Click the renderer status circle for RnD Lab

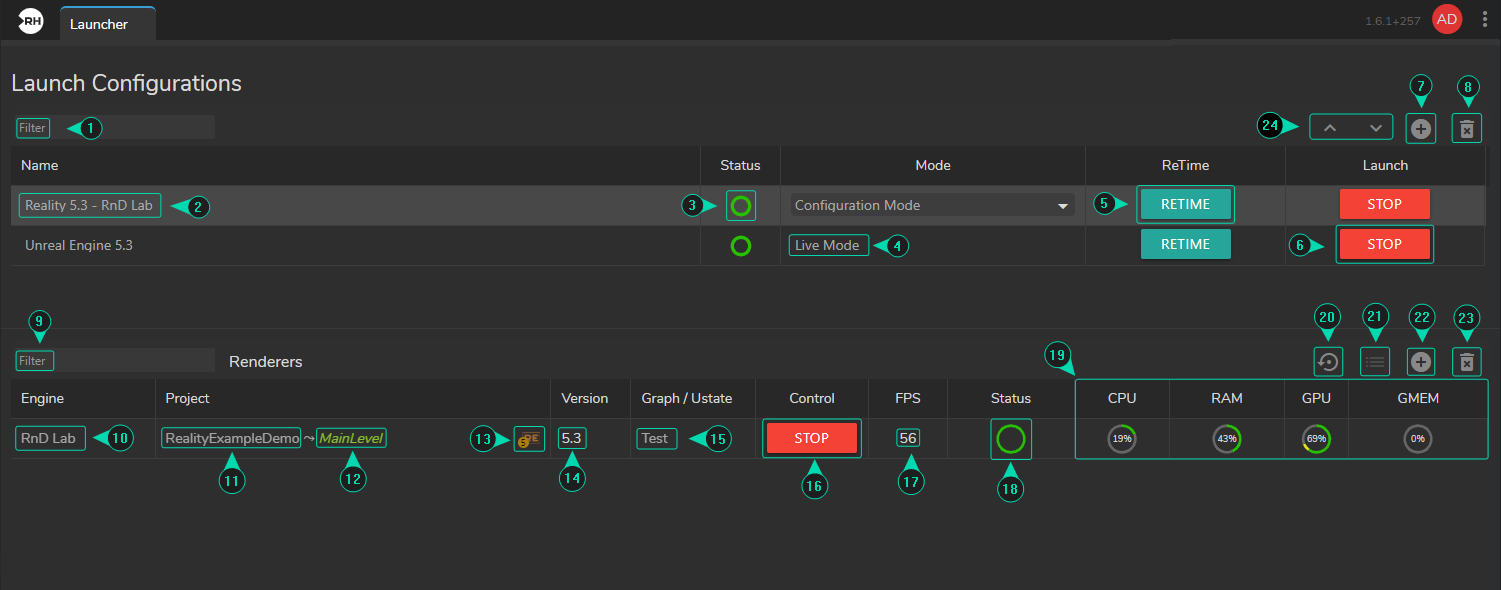pos(1011,439)
